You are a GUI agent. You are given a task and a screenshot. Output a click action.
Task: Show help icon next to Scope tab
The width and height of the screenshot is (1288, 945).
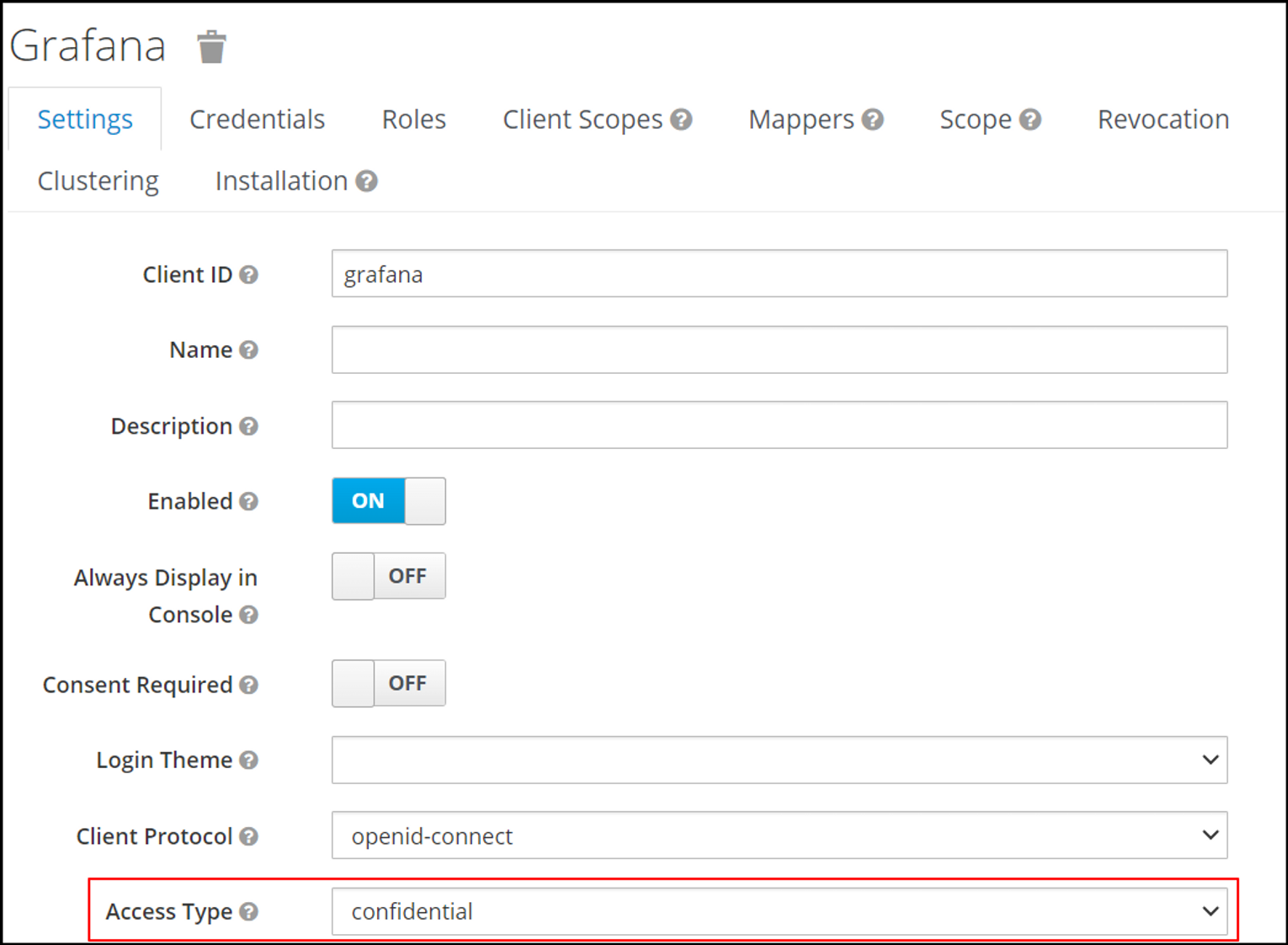(1030, 120)
